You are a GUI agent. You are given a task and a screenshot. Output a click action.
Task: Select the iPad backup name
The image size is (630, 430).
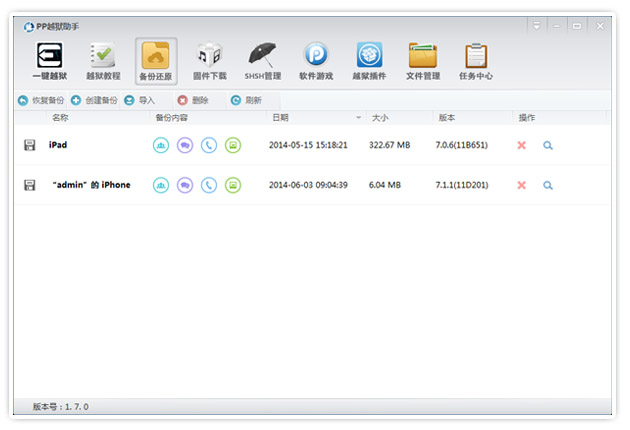(58, 145)
